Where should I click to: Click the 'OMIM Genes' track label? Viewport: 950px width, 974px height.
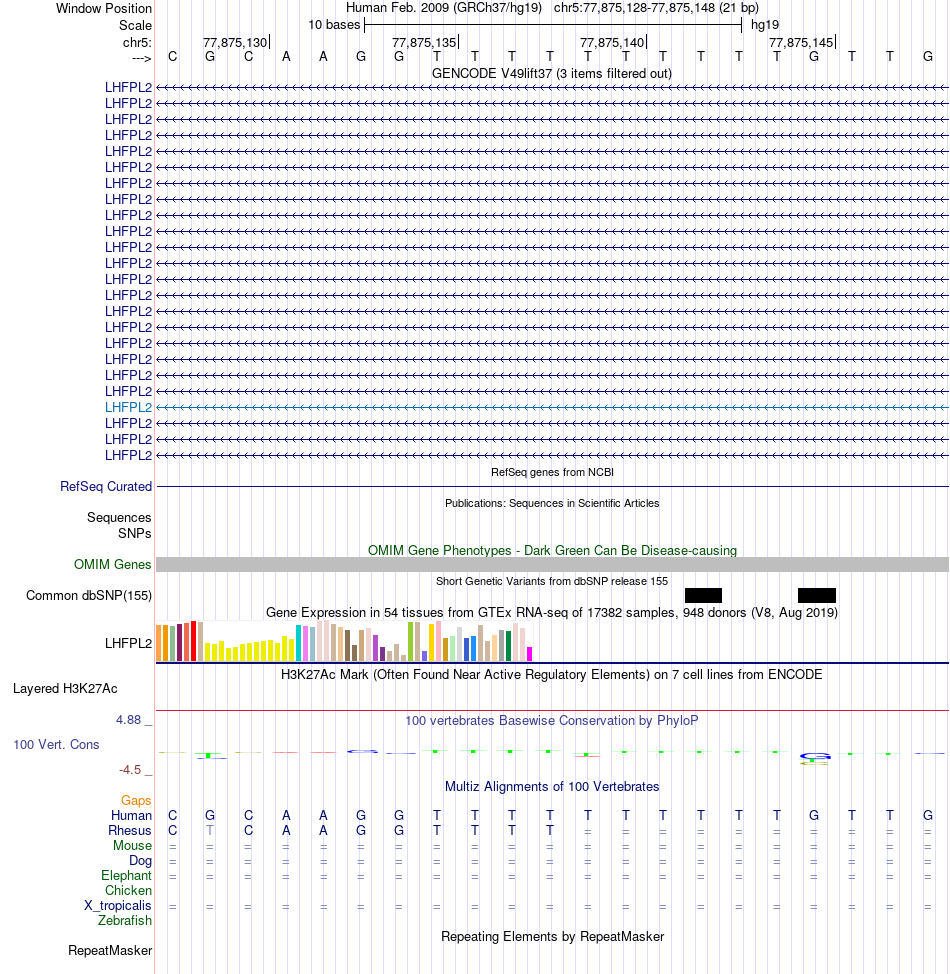[x=112, y=565]
